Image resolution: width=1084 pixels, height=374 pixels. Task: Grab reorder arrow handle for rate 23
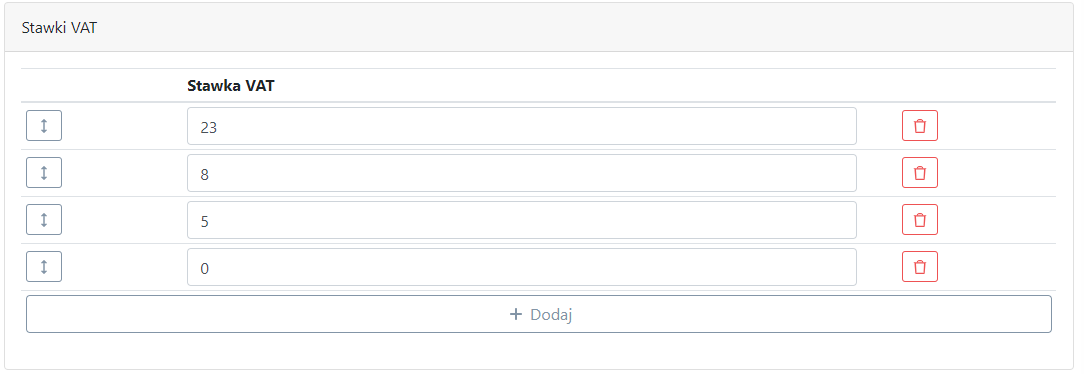coord(44,126)
